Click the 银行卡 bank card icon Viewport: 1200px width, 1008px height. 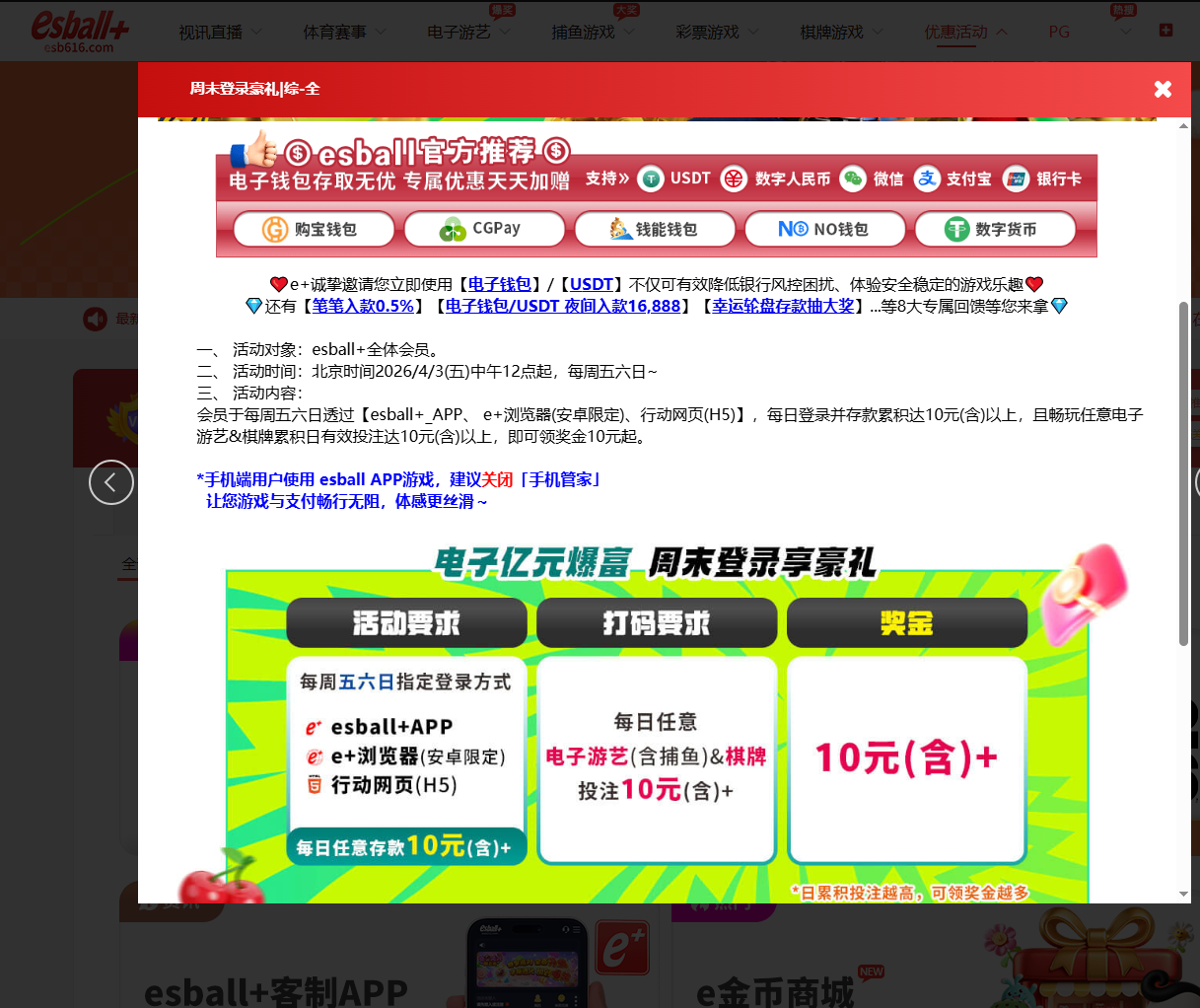pyautogui.click(x=1016, y=179)
